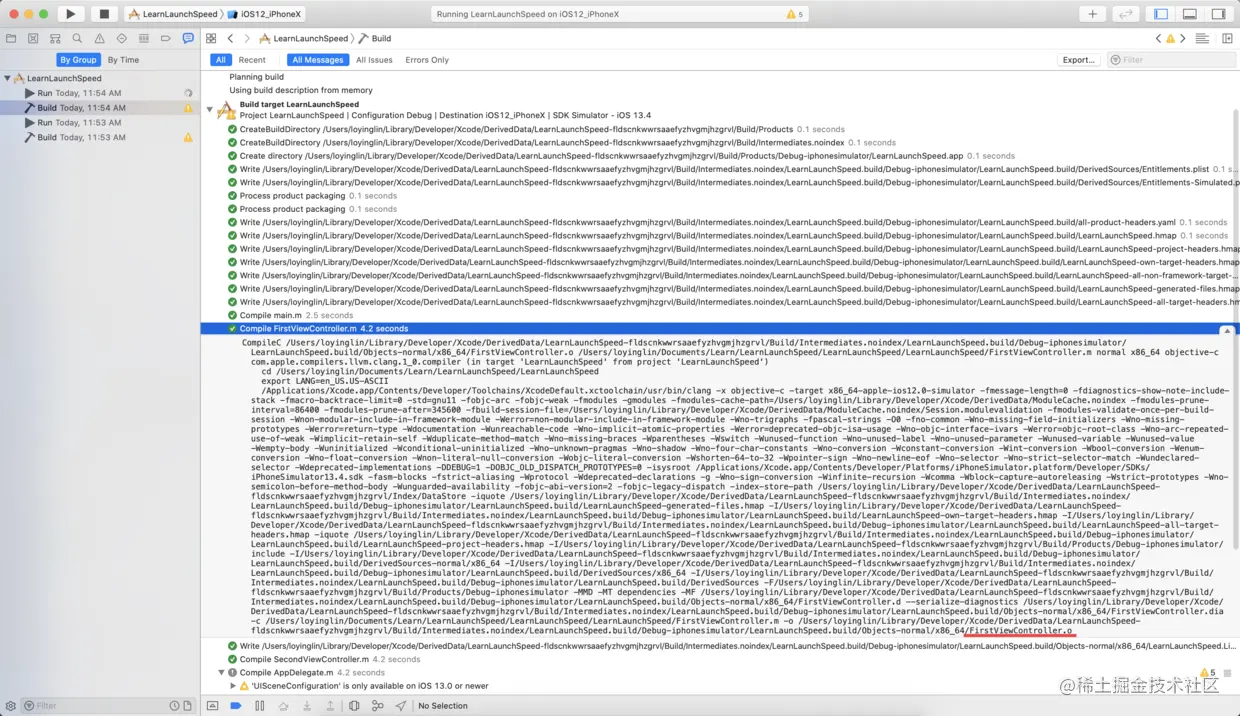The height and width of the screenshot is (716, 1240).
Task: Click the Export... button
Action: [x=1078, y=60]
